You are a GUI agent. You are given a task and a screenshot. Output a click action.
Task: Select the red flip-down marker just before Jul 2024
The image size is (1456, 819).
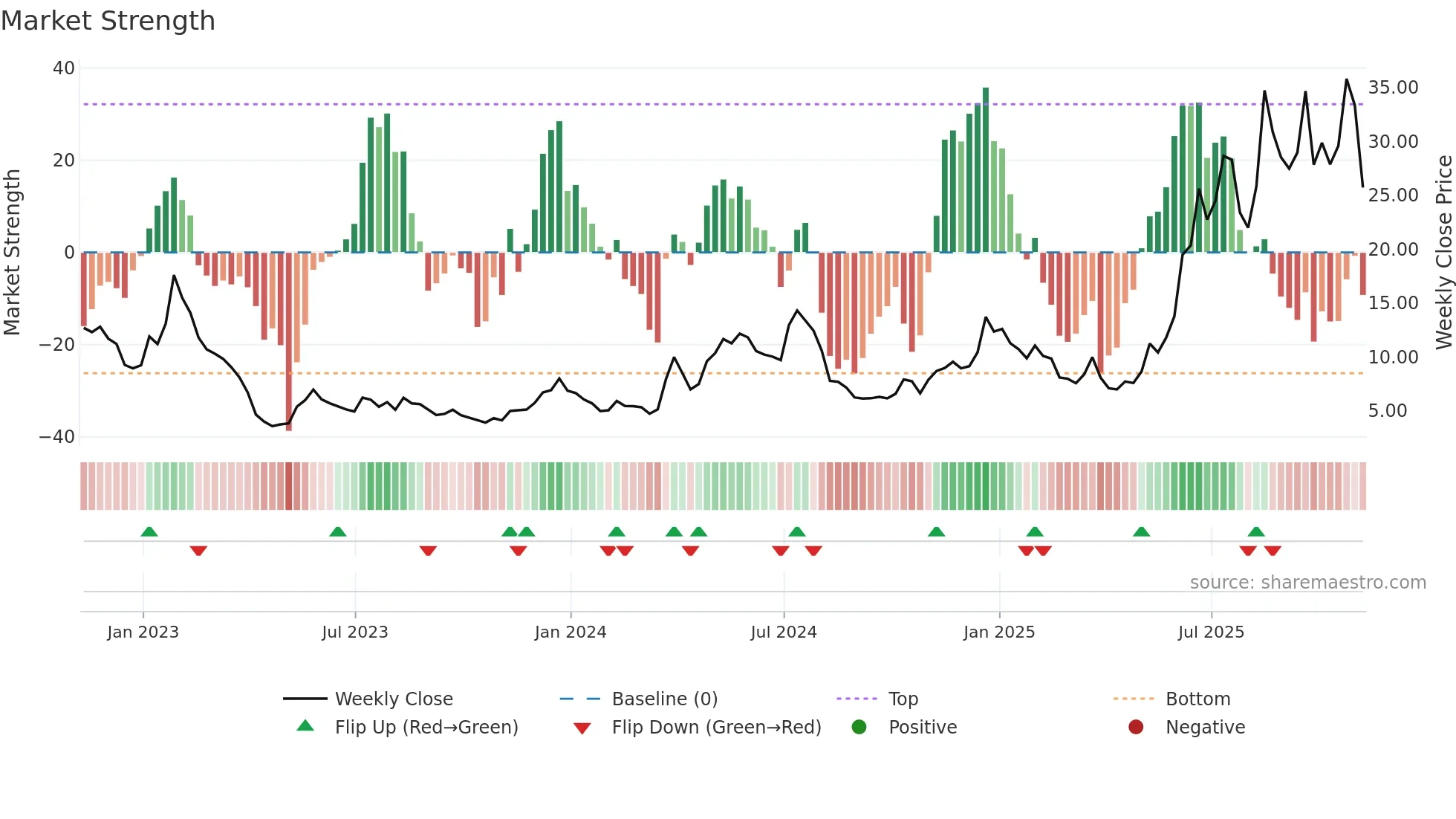tap(781, 551)
